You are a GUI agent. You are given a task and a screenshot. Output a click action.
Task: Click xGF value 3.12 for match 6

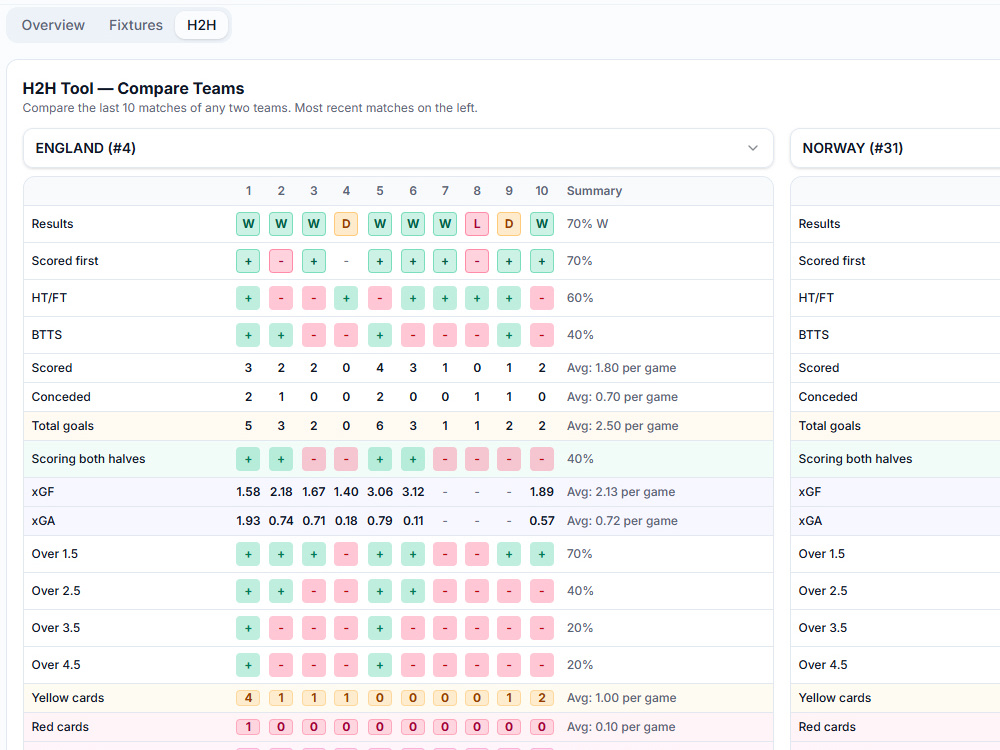(413, 492)
